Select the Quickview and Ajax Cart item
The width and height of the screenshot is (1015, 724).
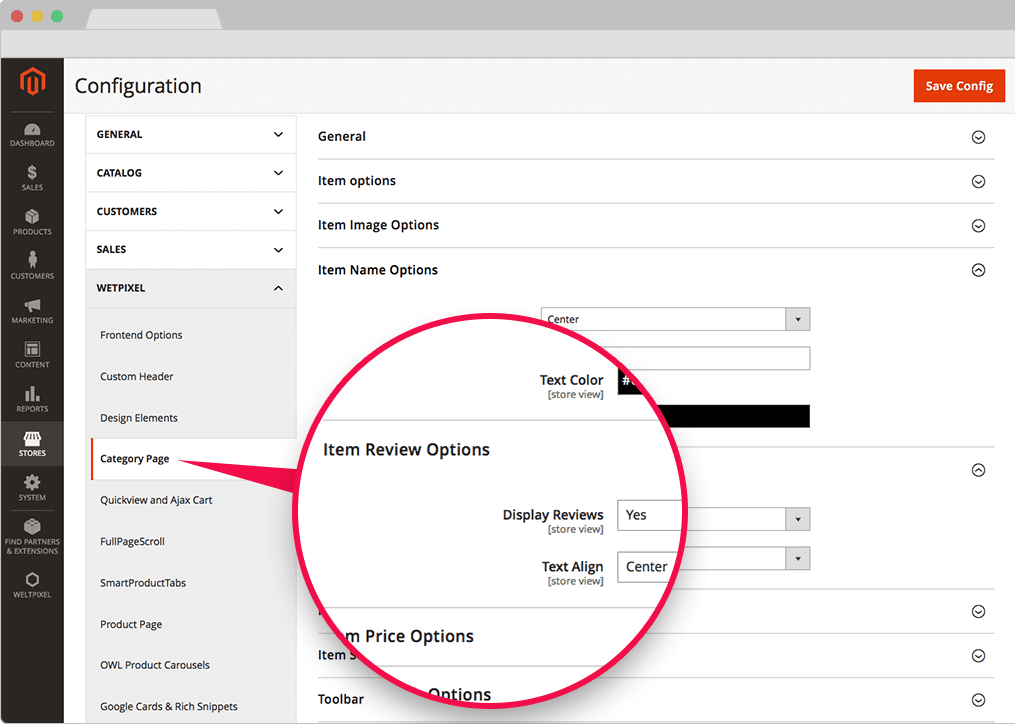coord(156,500)
